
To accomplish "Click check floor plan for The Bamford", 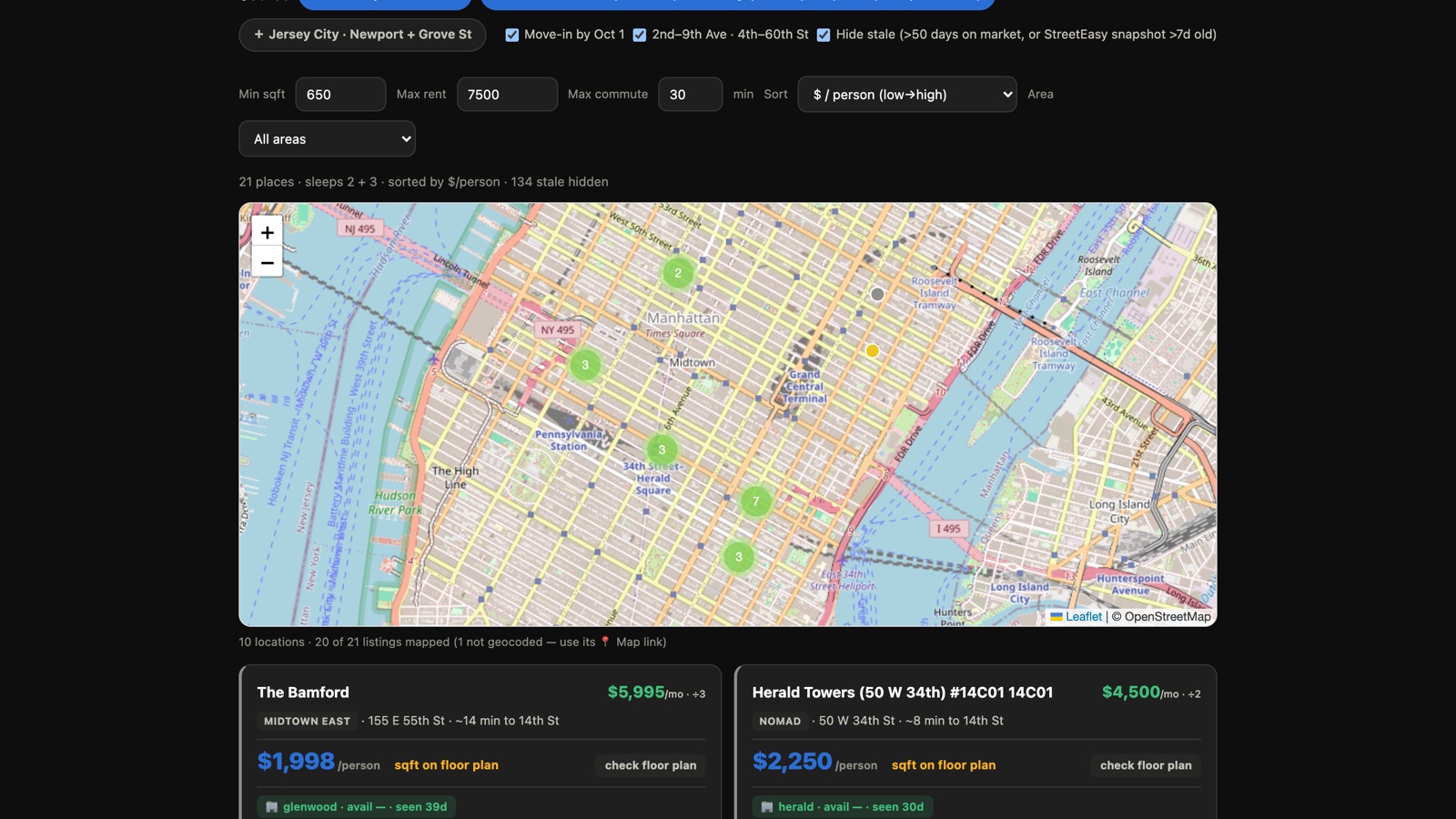I will [x=651, y=765].
